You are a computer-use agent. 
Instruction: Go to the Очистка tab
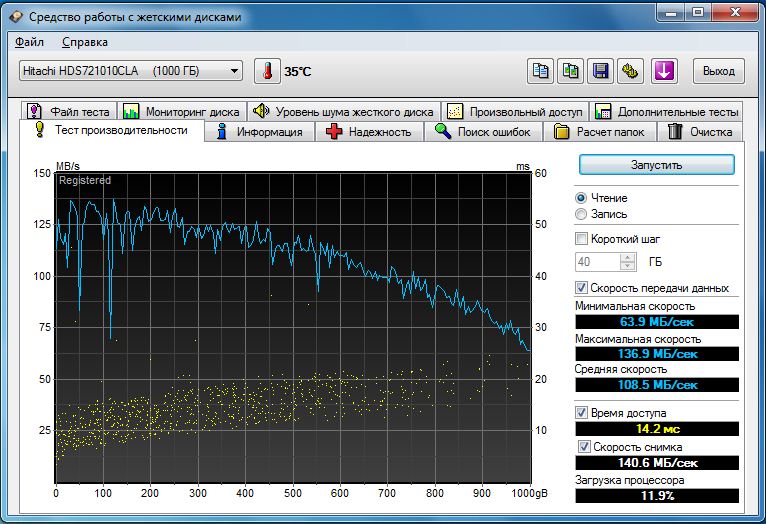point(702,132)
